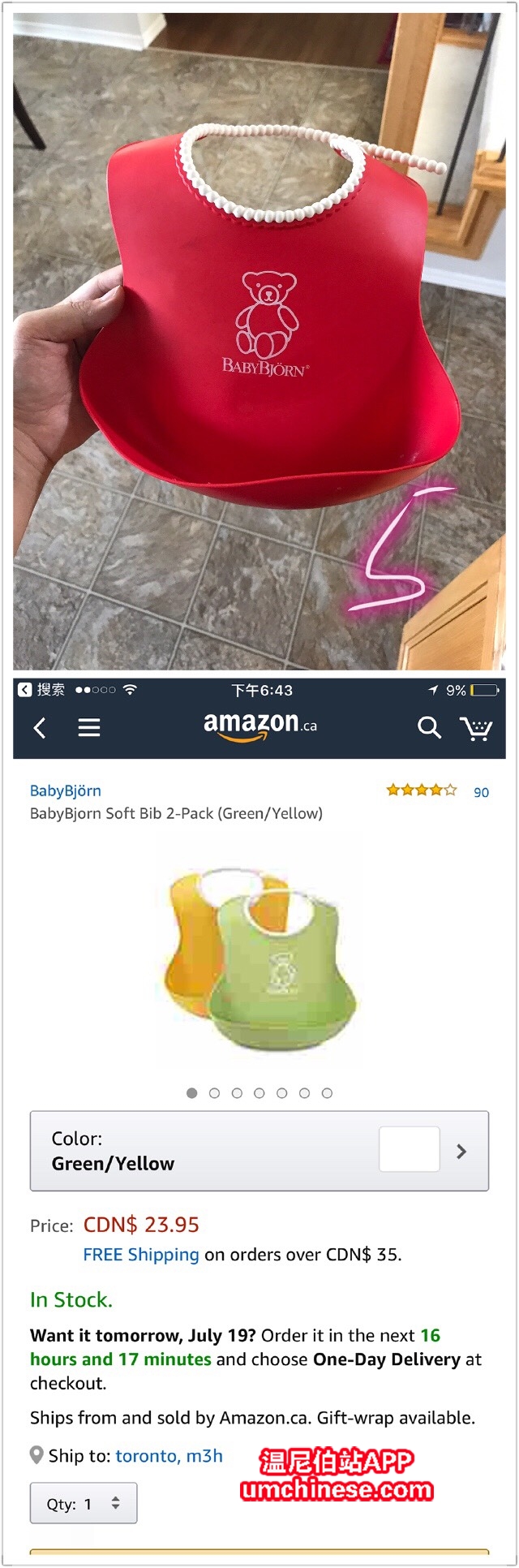Tap the location pin next to Ship to
The image size is (519, 1568).
36,1455
